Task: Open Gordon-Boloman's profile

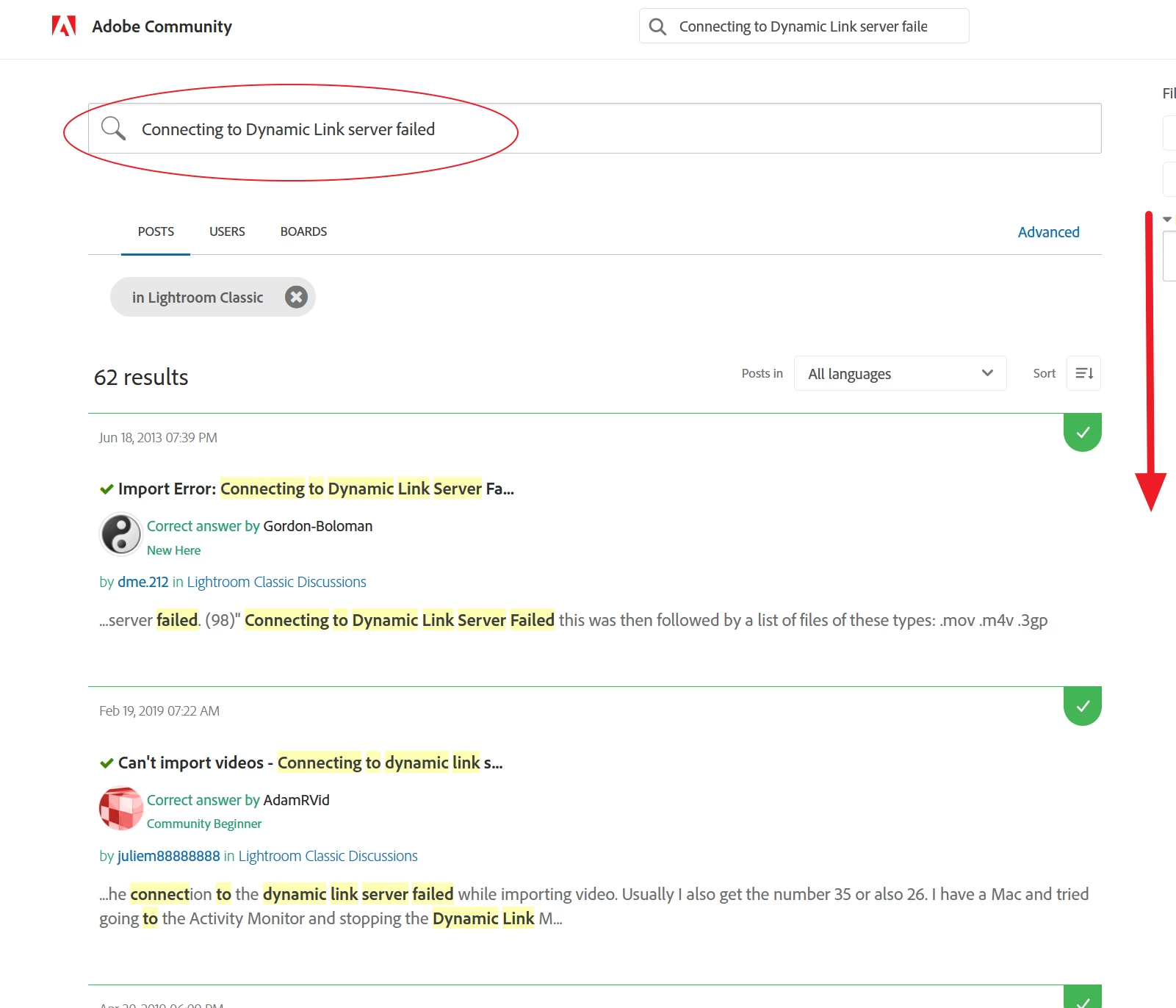Action: (x=317, y=526)
